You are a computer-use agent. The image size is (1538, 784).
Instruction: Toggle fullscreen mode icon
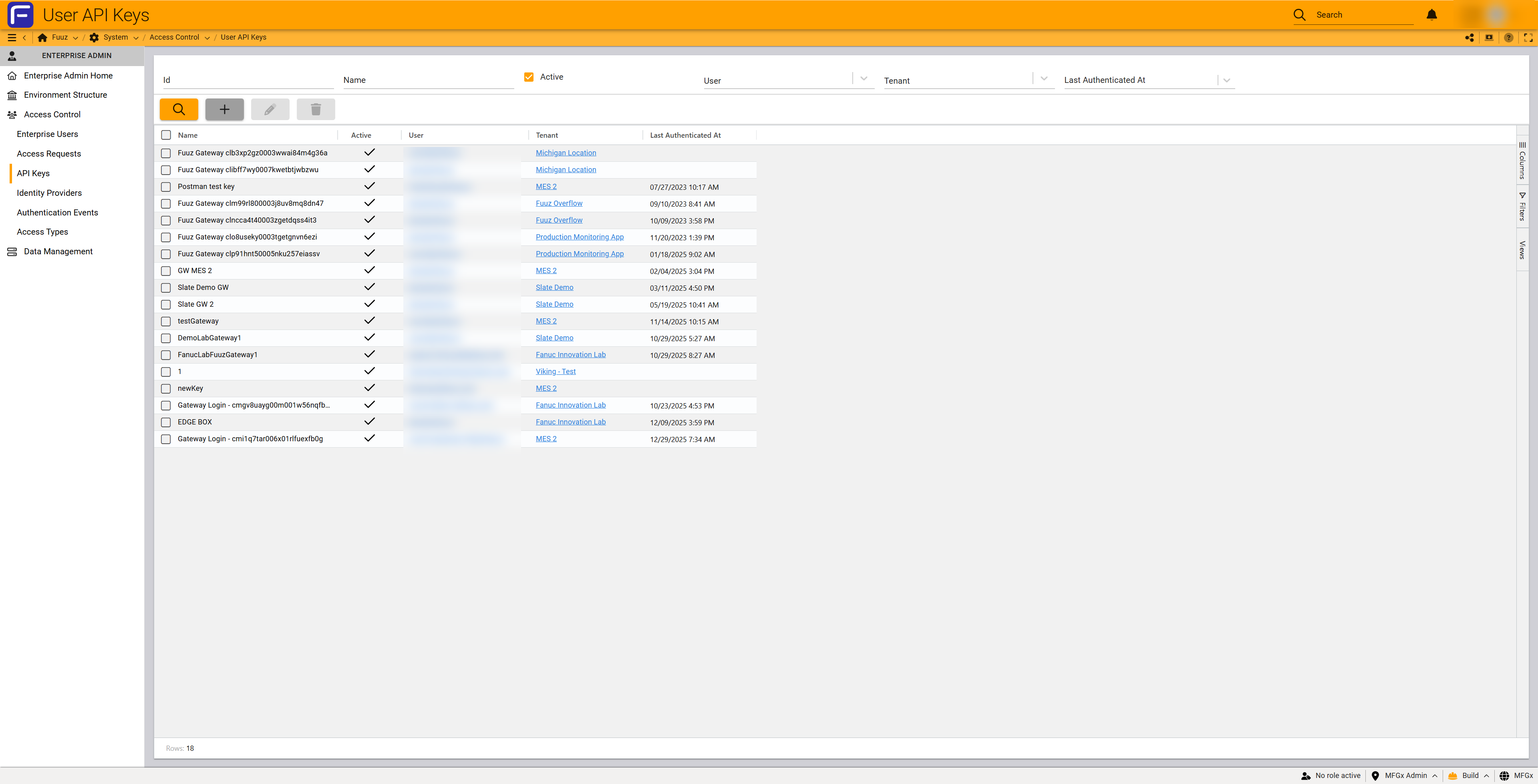(1528, 38)
